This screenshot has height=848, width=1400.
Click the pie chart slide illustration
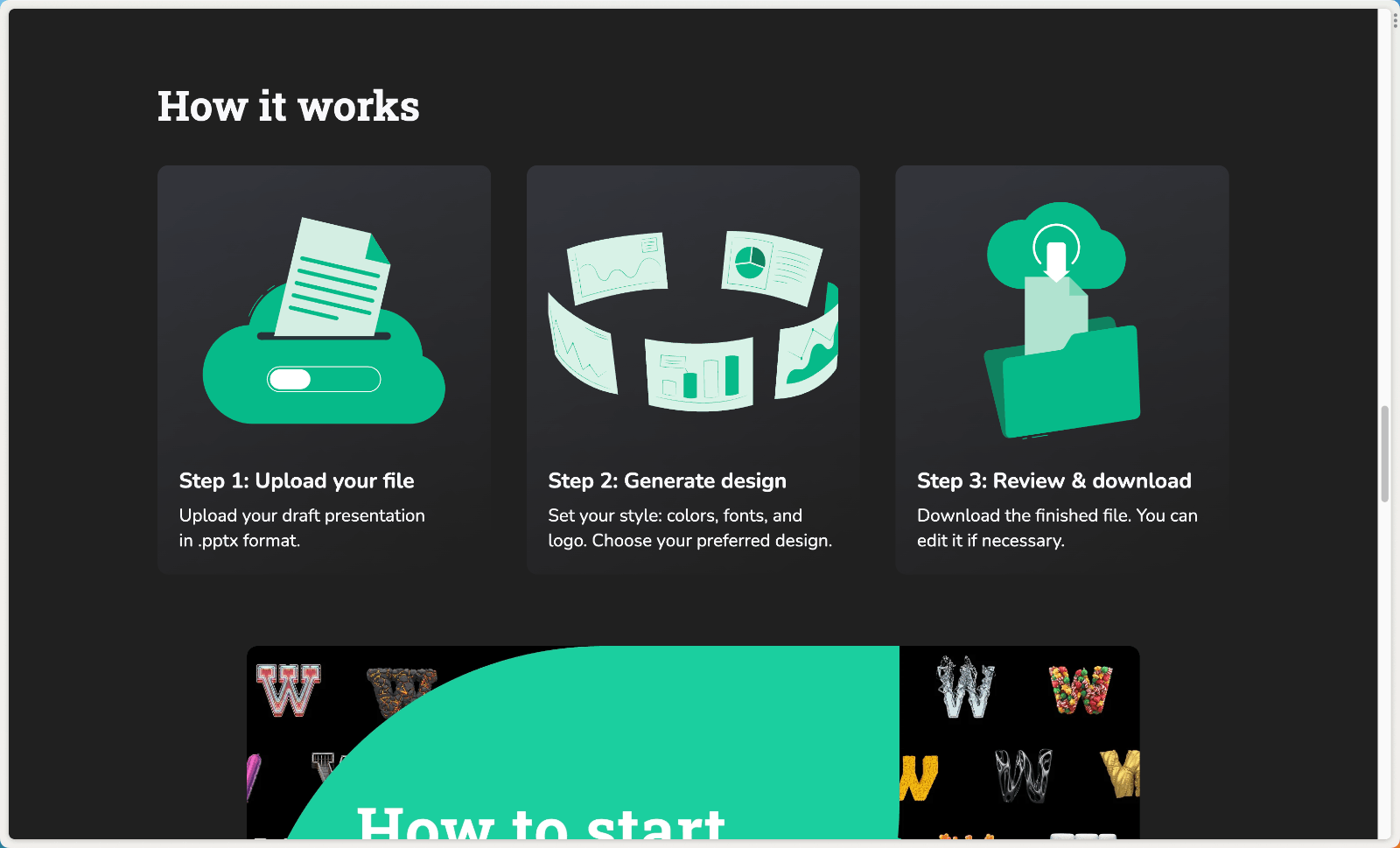[772, 268]
